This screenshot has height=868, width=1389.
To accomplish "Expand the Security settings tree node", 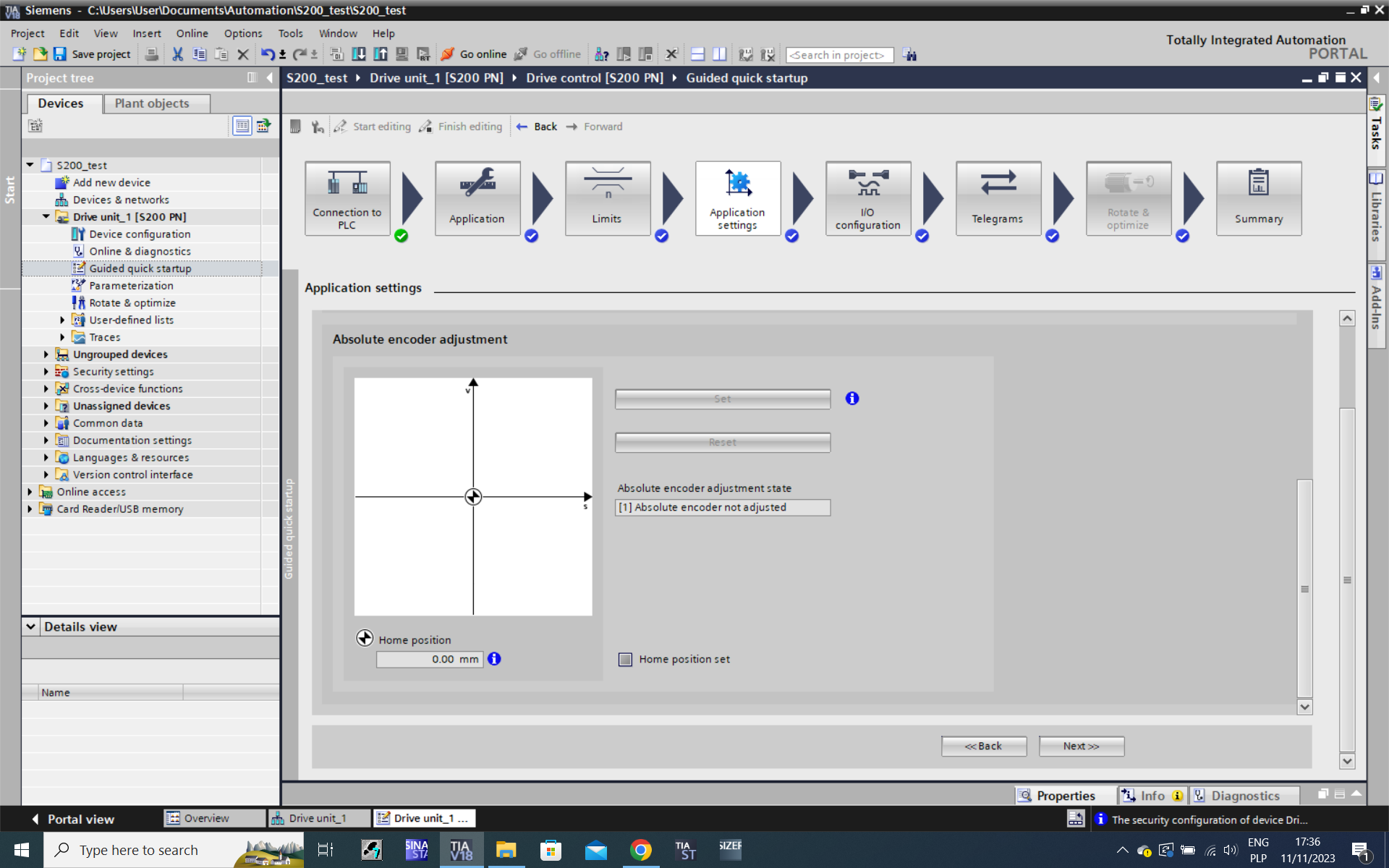I will [x=46, y=372].
